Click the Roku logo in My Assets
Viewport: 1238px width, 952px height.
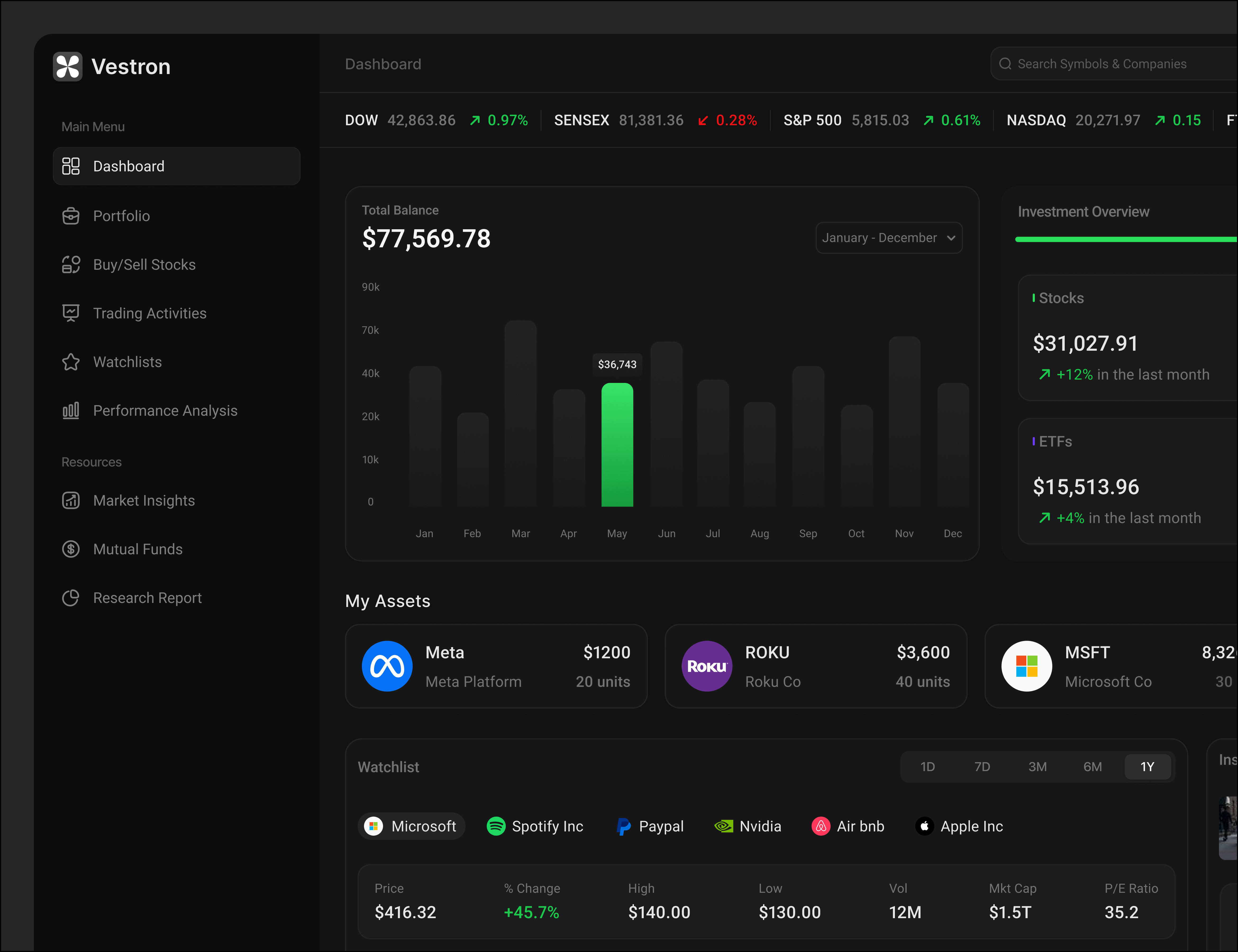707,666
